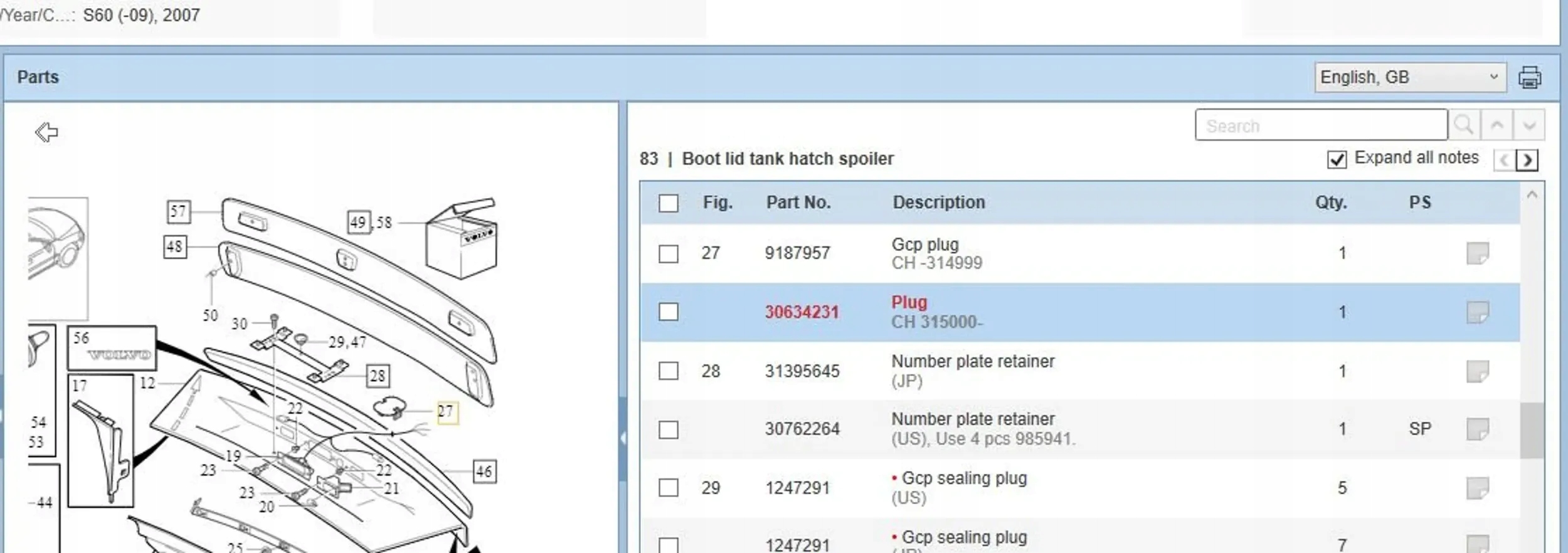
Task: Click diagram callout number 50
Action: pyautogui.click(x=210, y=315)
